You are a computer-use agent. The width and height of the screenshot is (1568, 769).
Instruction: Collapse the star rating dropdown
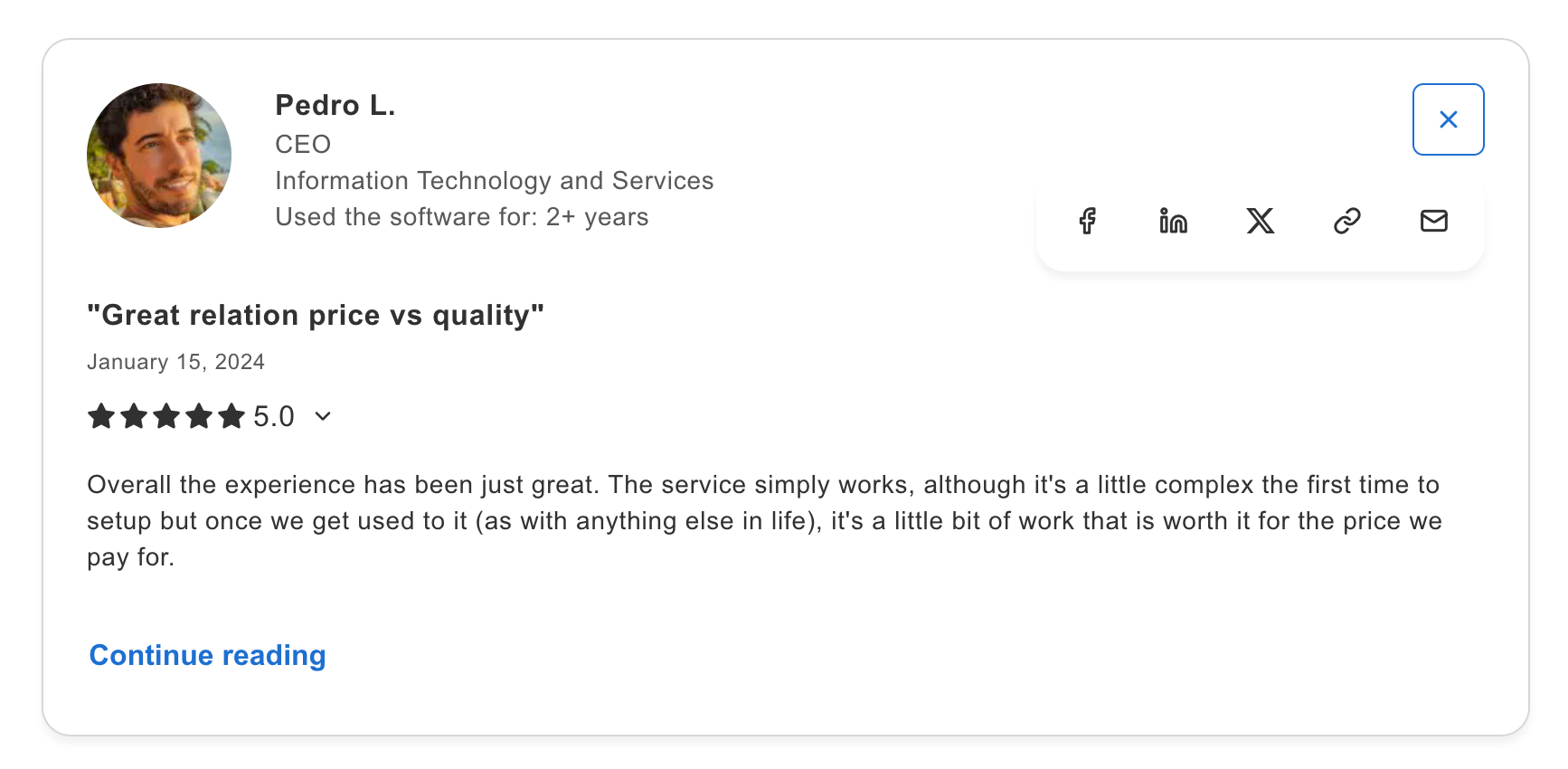tap(324, 416)
